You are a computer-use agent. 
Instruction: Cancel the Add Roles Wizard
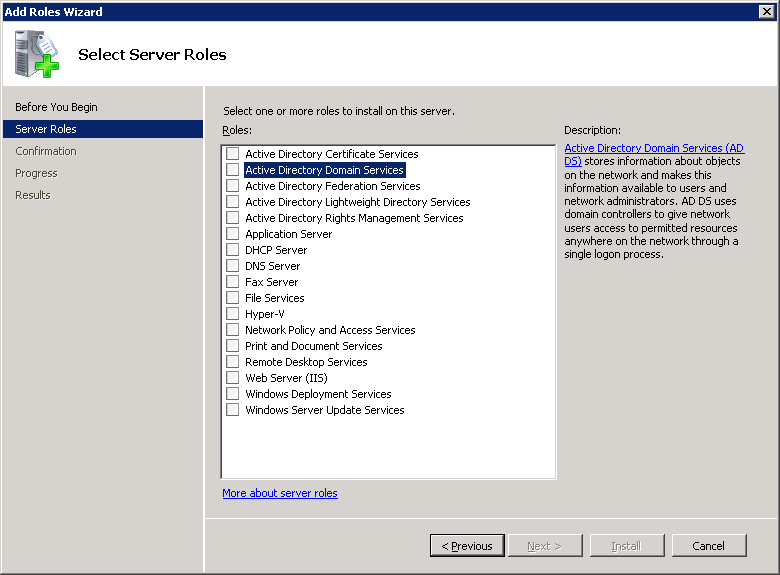(709, 546)
